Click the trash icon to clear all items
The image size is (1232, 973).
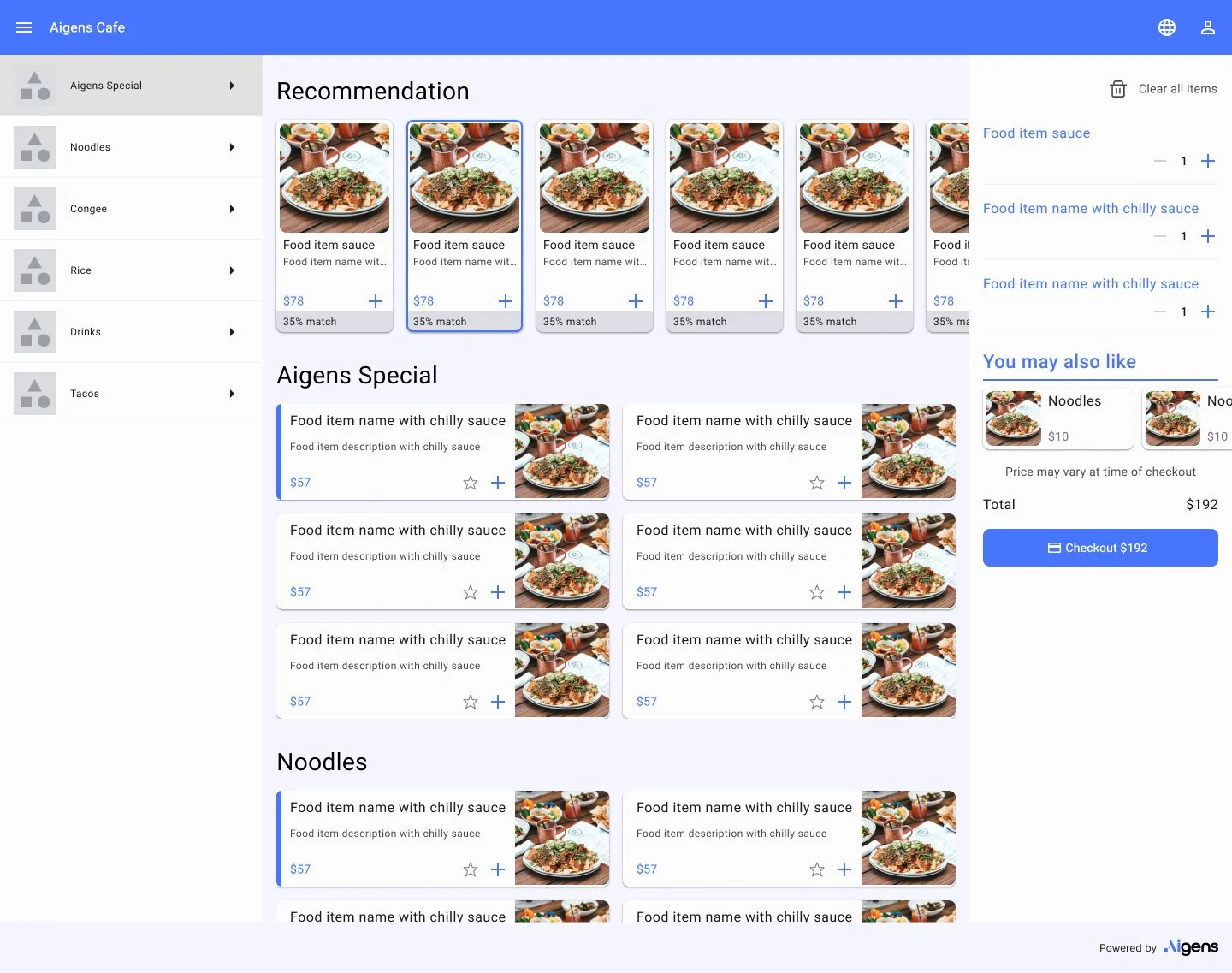click(1118, 88)
